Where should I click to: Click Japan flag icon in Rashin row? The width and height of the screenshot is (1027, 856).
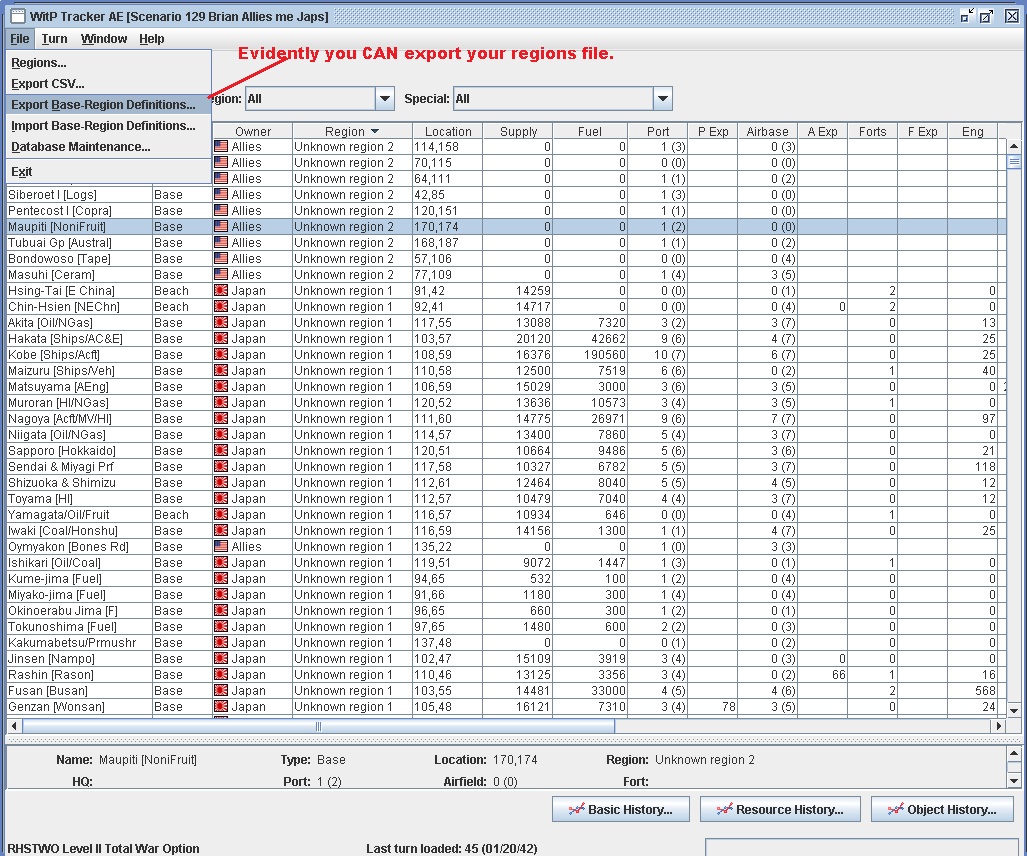221,675
